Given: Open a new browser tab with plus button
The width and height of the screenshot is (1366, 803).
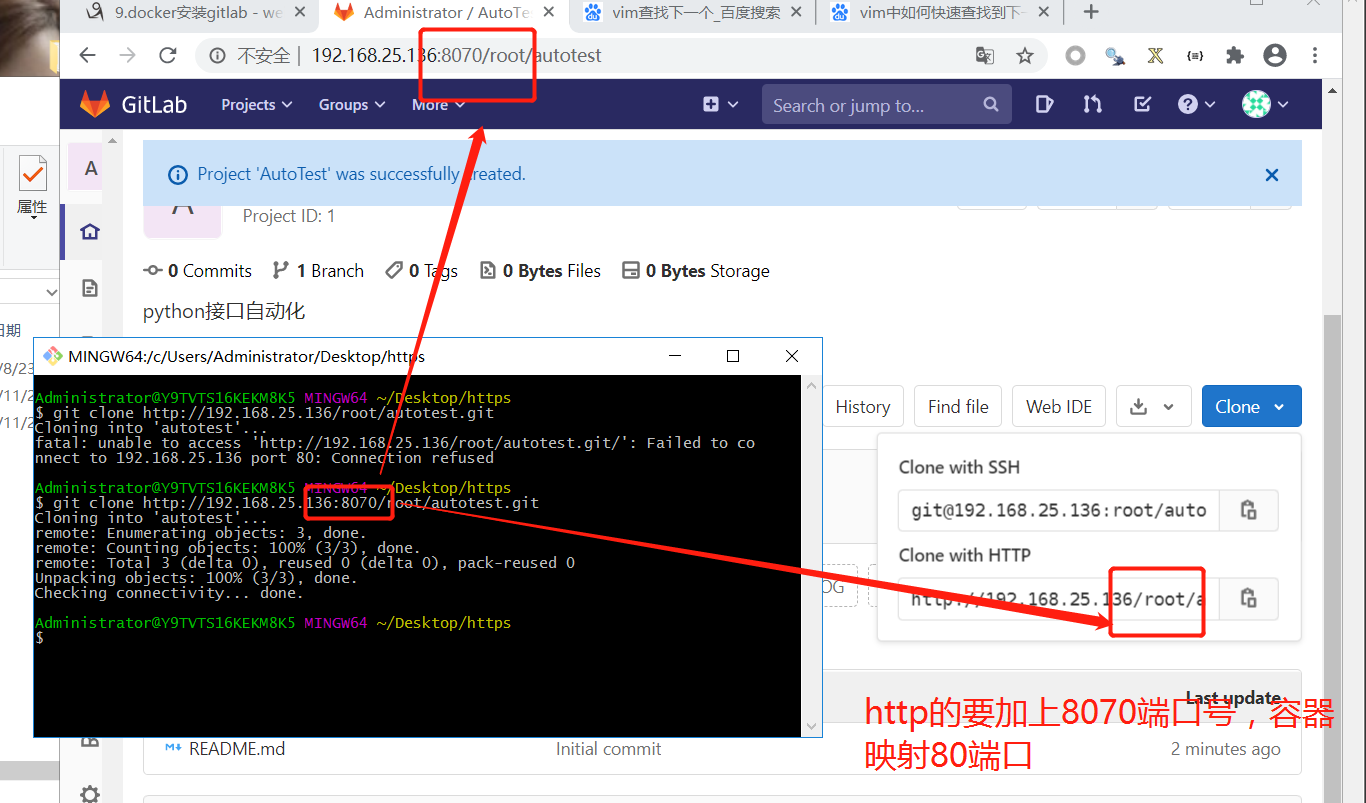Looking at the screenshot, I should [x=1091, y=13].
